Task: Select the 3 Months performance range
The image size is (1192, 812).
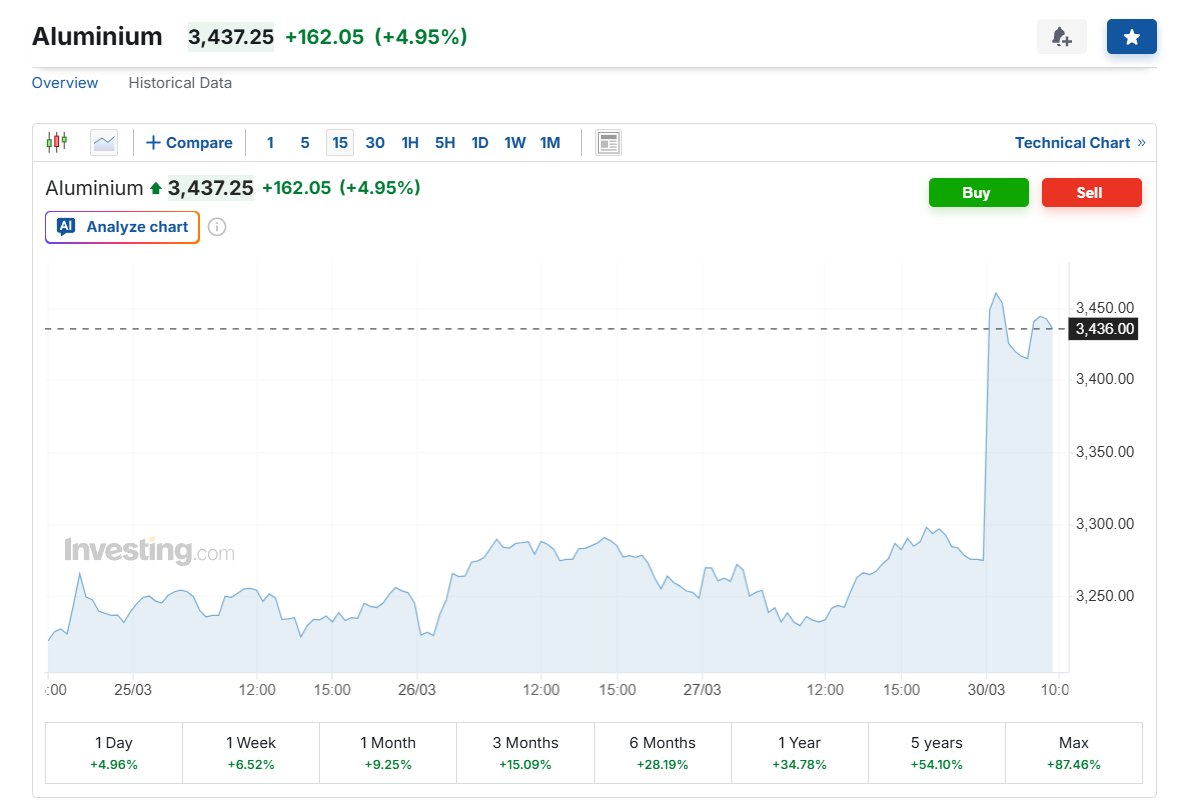Action: [x=525, y=753]
